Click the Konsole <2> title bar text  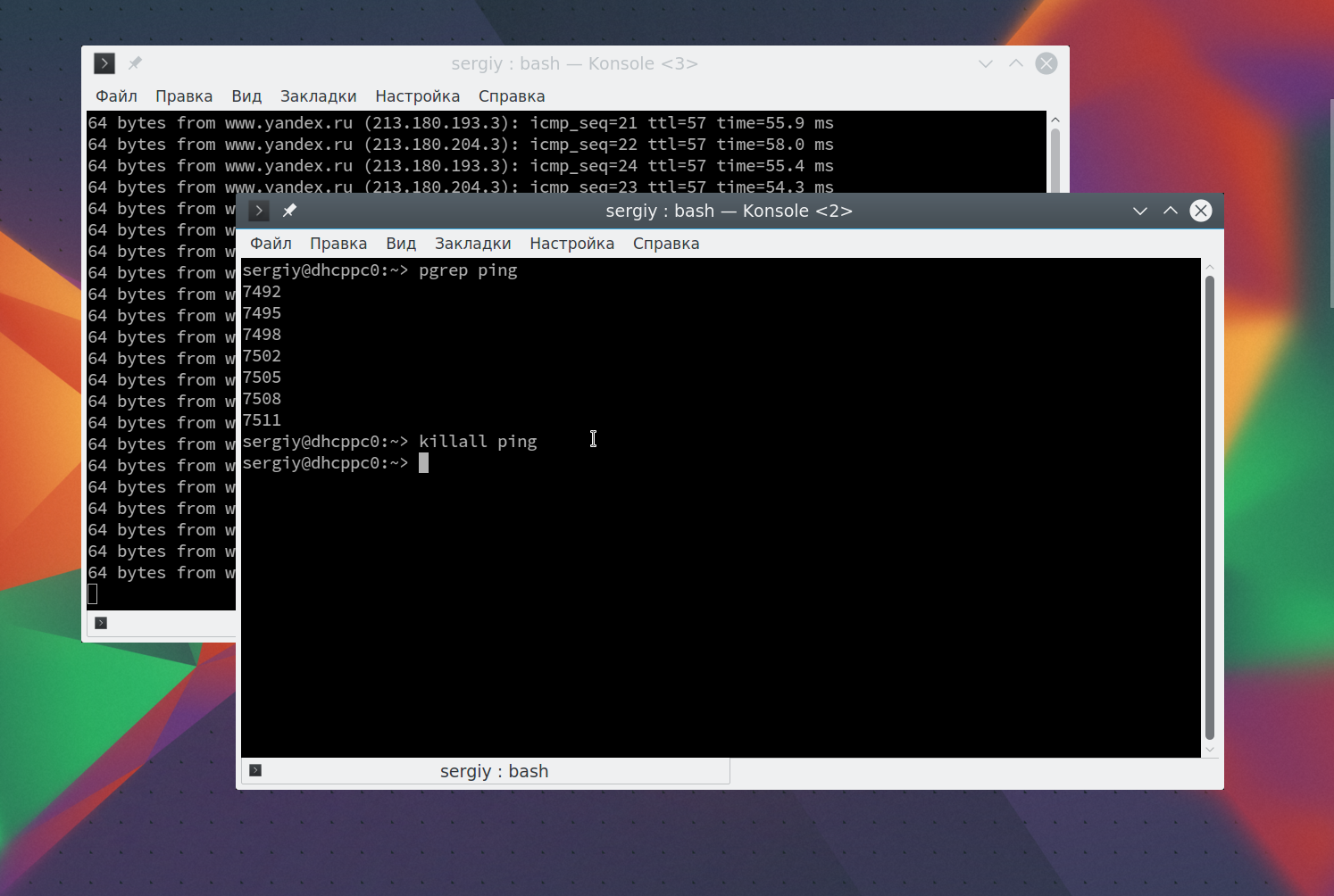click(x=729, y=212)
